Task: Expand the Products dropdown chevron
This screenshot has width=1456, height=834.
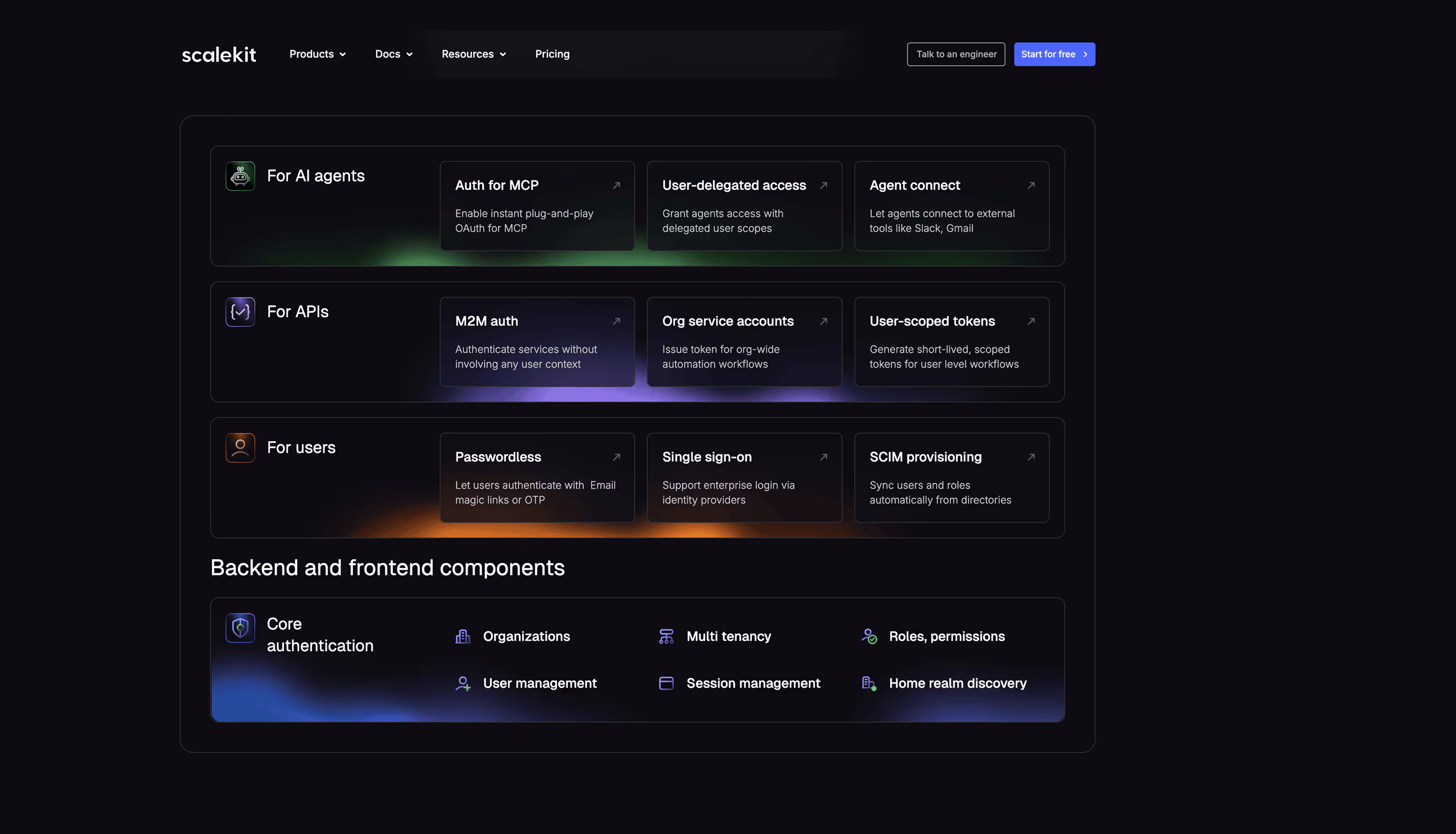Action: [343, 54]
